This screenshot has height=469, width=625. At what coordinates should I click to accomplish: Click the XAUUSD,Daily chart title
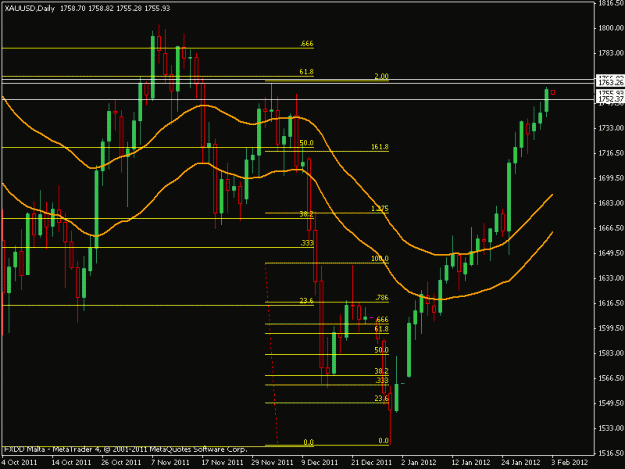pos(29,8)
